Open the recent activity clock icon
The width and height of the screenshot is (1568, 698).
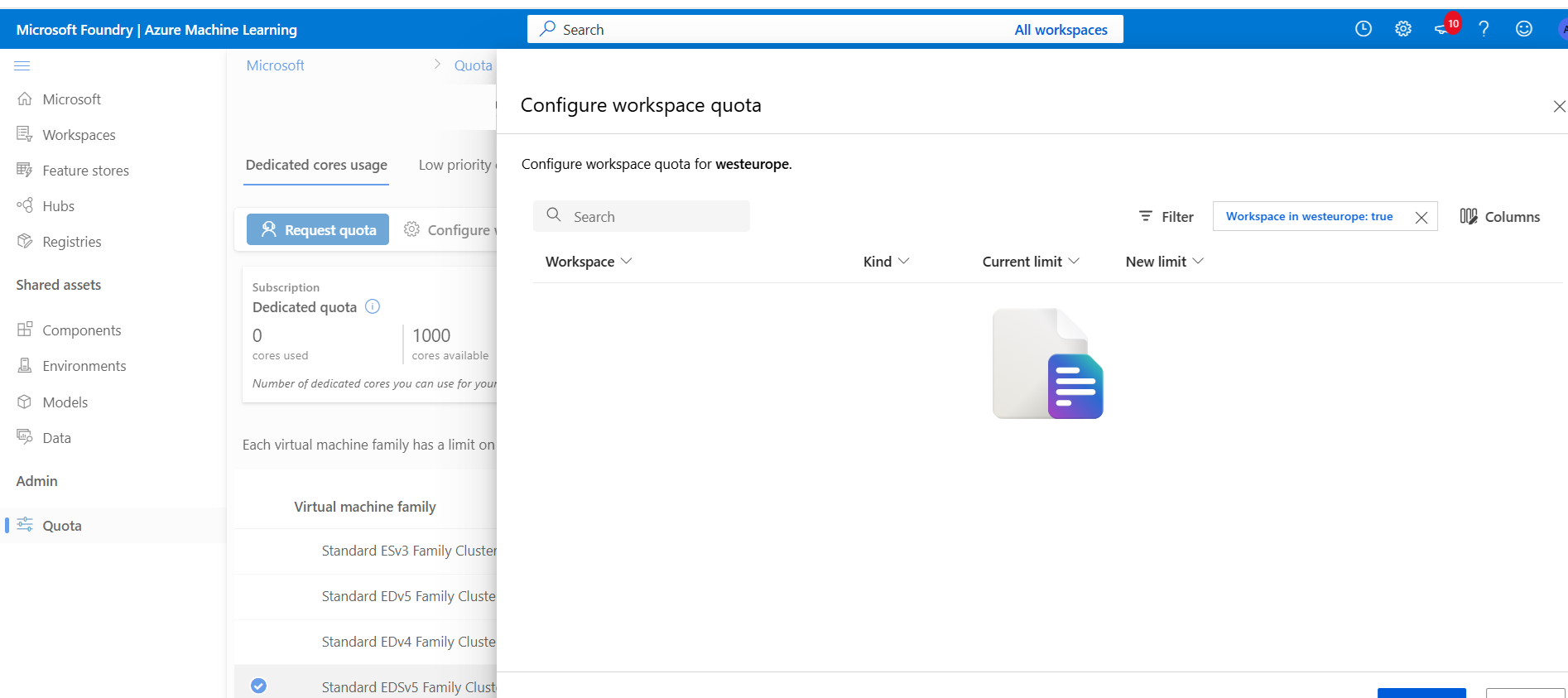click(x=1363, y=29)
